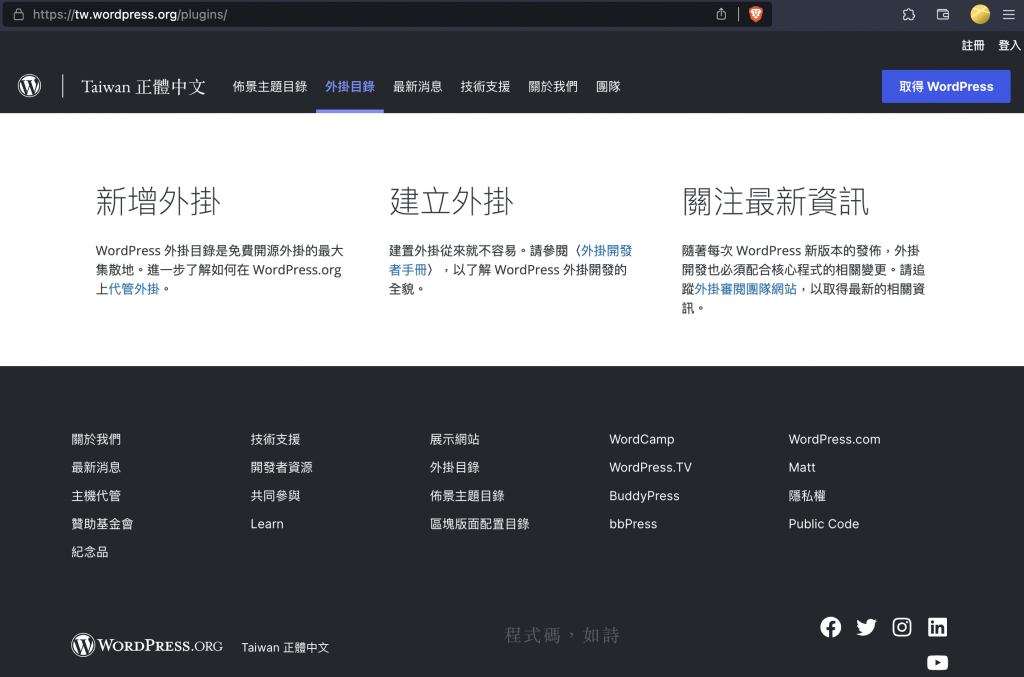Click footer link BuddyPress

[644, 496]
